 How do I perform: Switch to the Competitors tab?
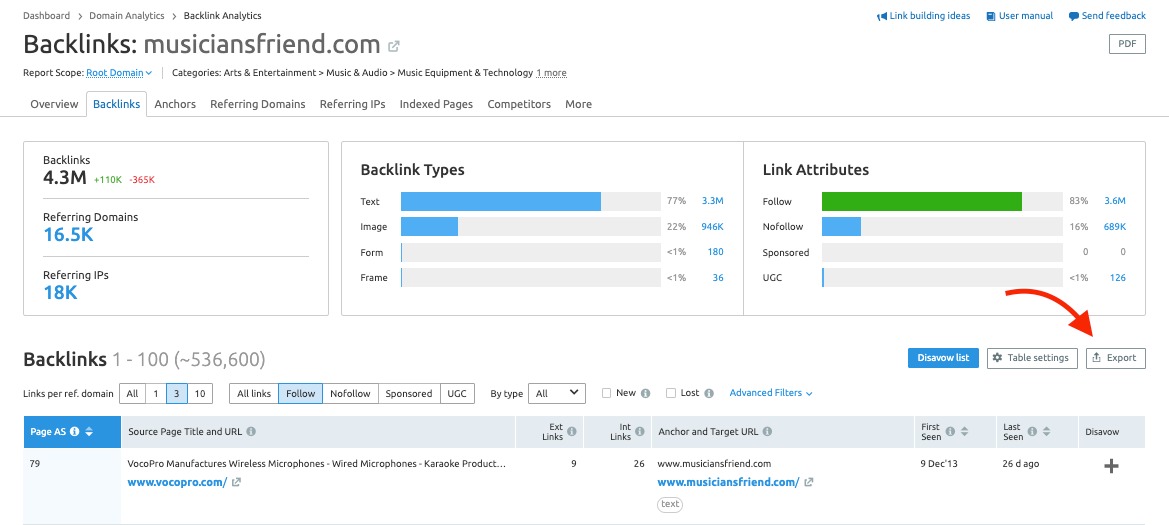519,104
